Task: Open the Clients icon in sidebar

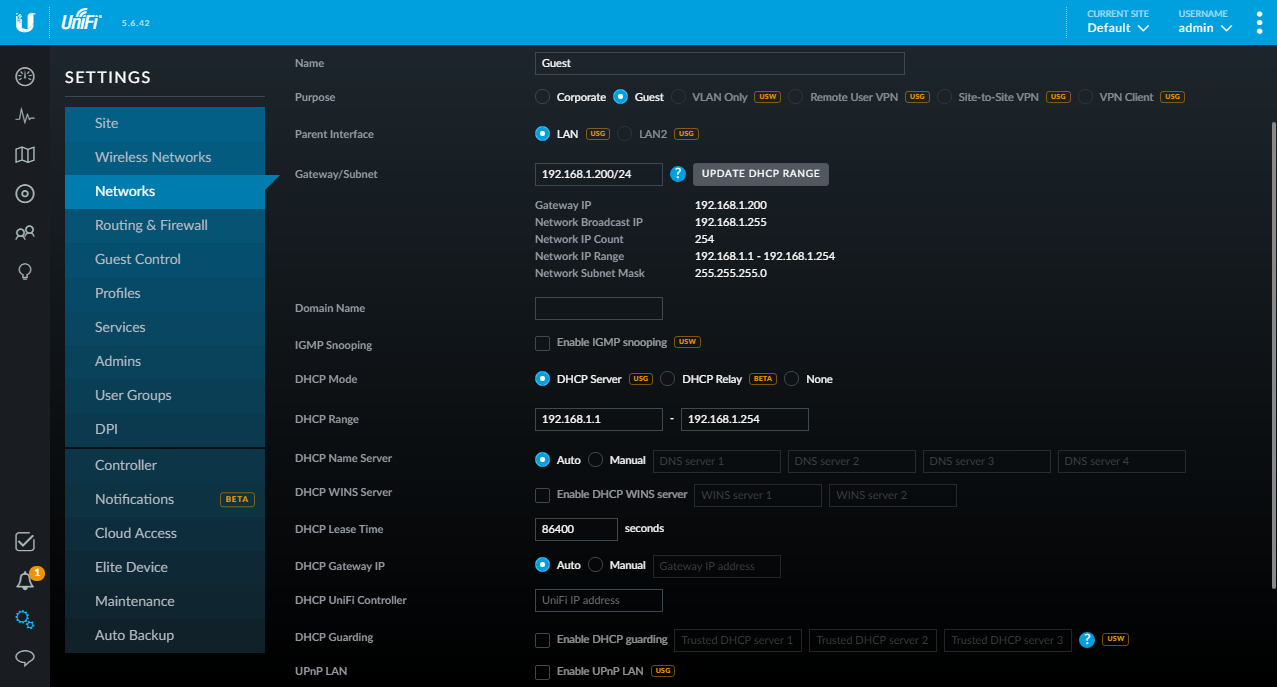Action: pyautogui.click(x=25, y=233)
